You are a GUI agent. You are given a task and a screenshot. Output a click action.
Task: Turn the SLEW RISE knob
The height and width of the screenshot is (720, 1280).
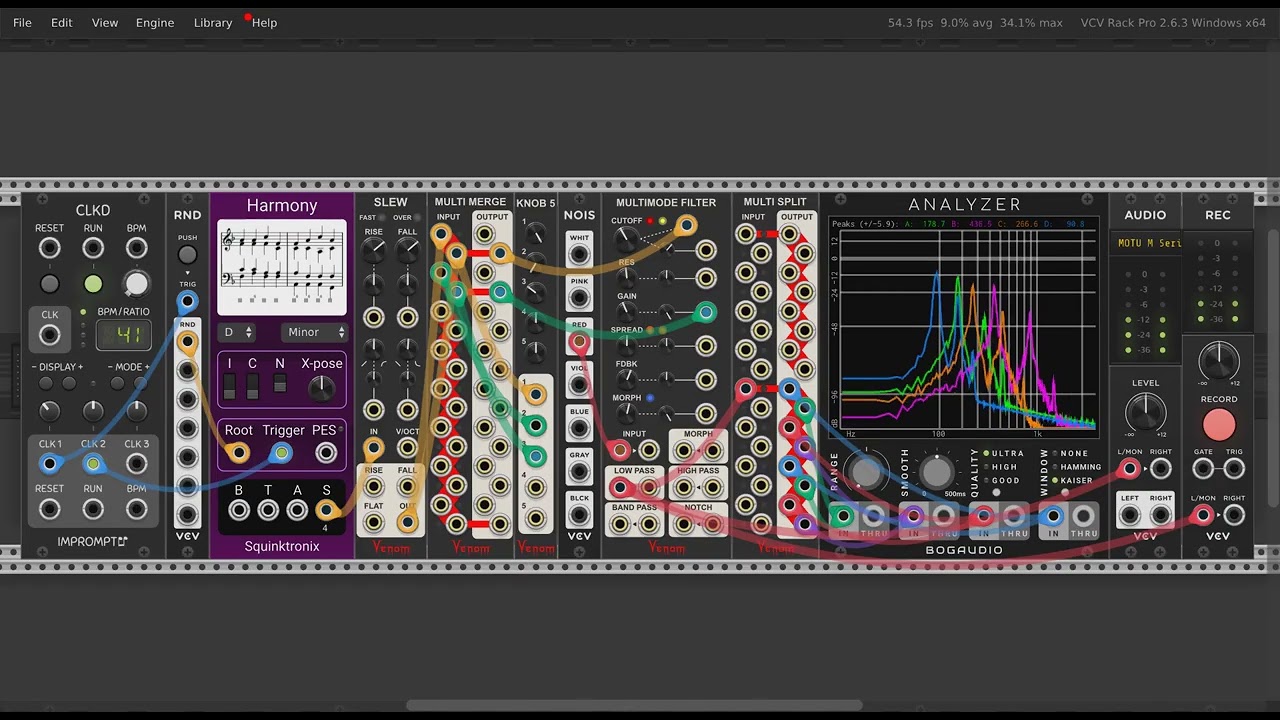click(x=374, y=251)
